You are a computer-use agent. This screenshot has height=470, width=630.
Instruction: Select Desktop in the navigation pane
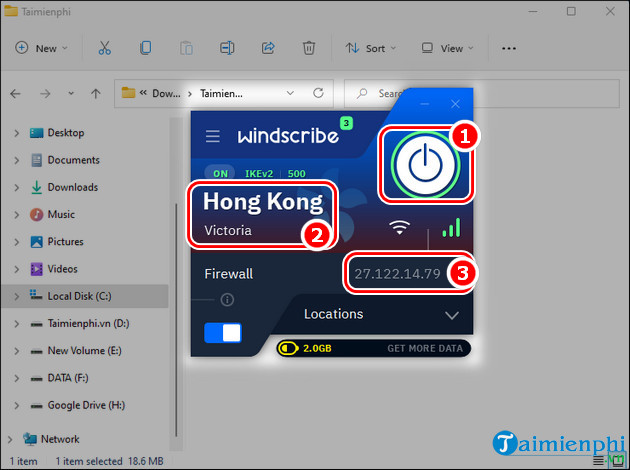coord(66,133)
